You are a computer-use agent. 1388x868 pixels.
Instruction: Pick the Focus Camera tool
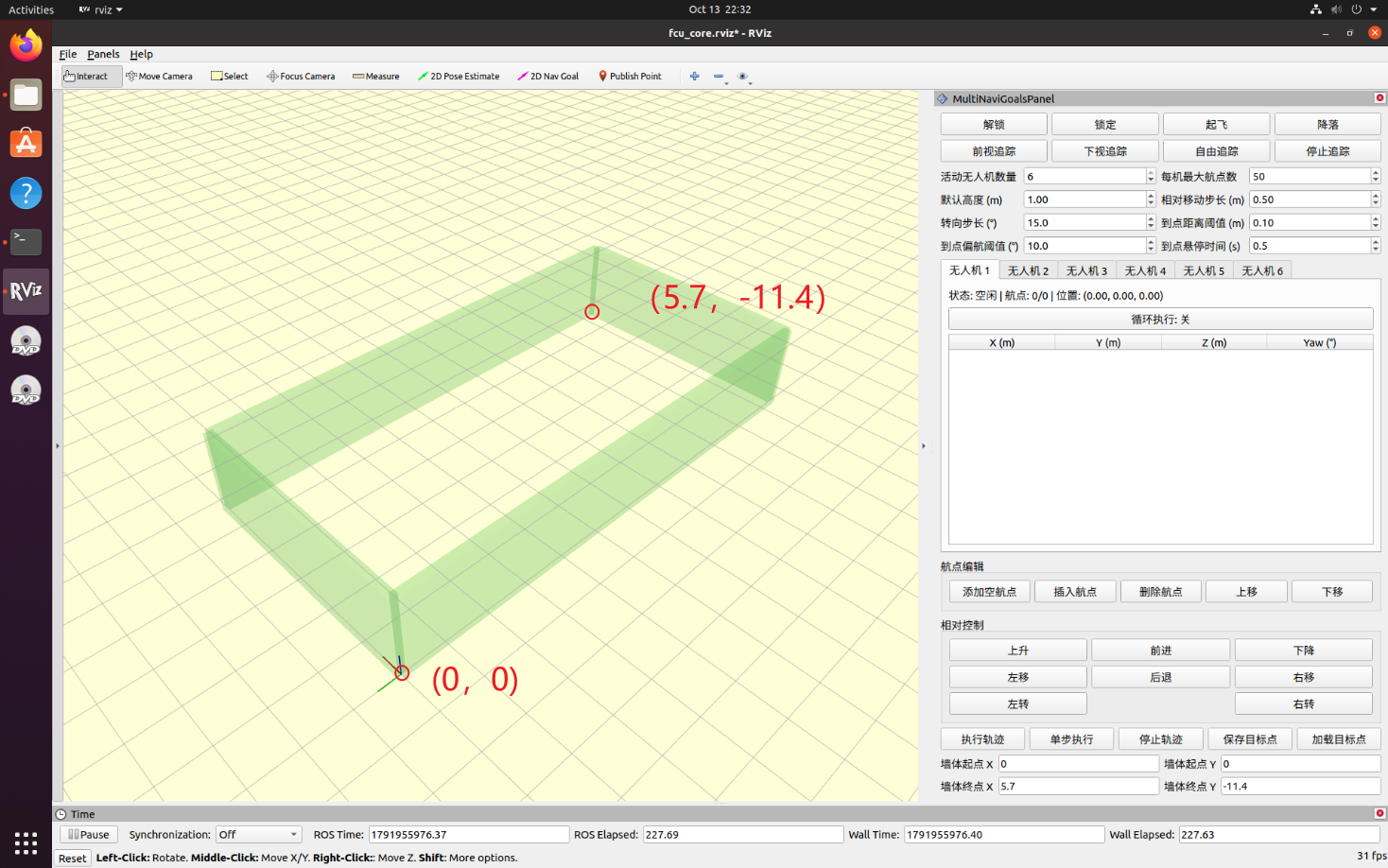tap(301, 77)
